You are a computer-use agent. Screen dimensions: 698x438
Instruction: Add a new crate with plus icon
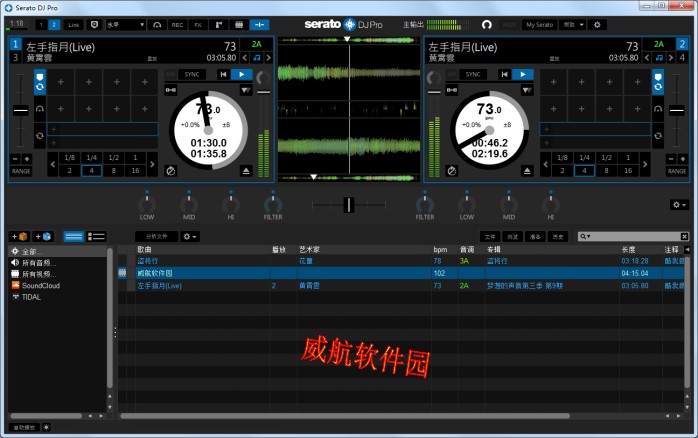(x=17, y=236)
